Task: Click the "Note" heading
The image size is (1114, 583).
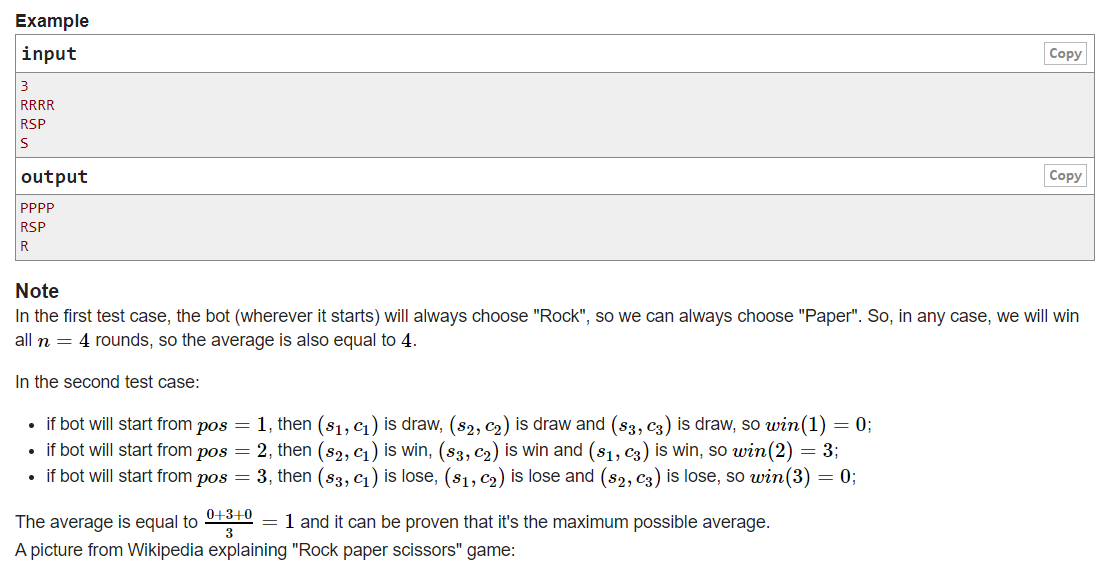Action: coord(37,291)
